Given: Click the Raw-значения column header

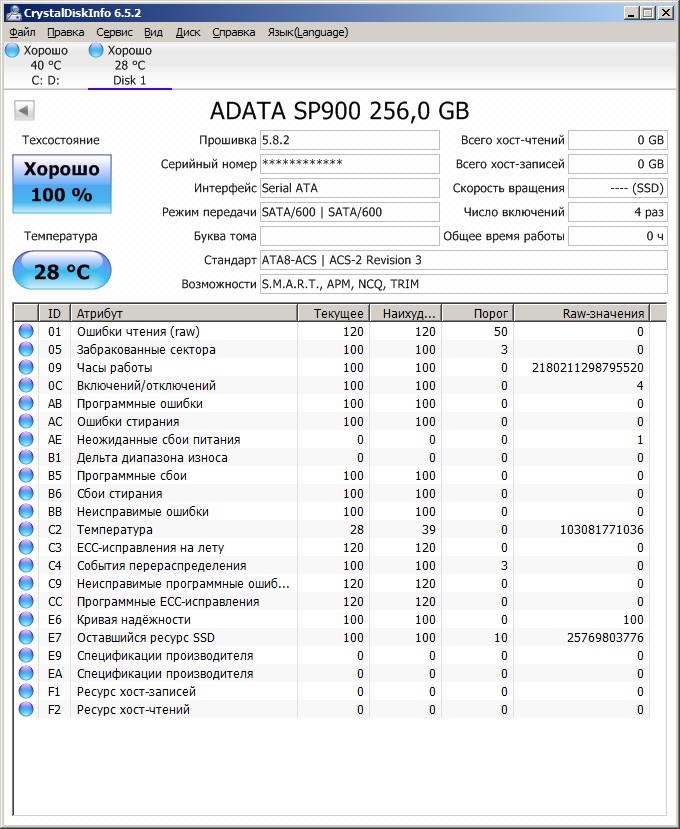Looking at the screenshot, I should tap(581, 313).
